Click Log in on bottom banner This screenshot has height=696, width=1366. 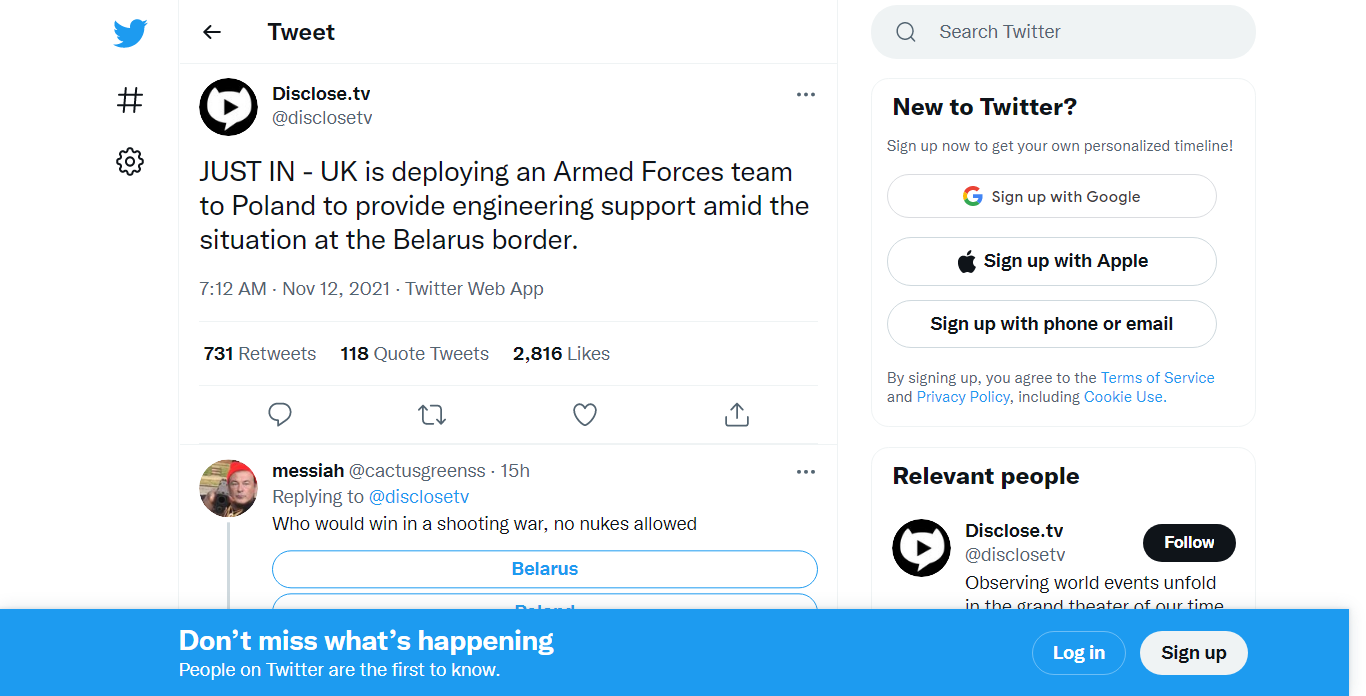click(1079, 653)
